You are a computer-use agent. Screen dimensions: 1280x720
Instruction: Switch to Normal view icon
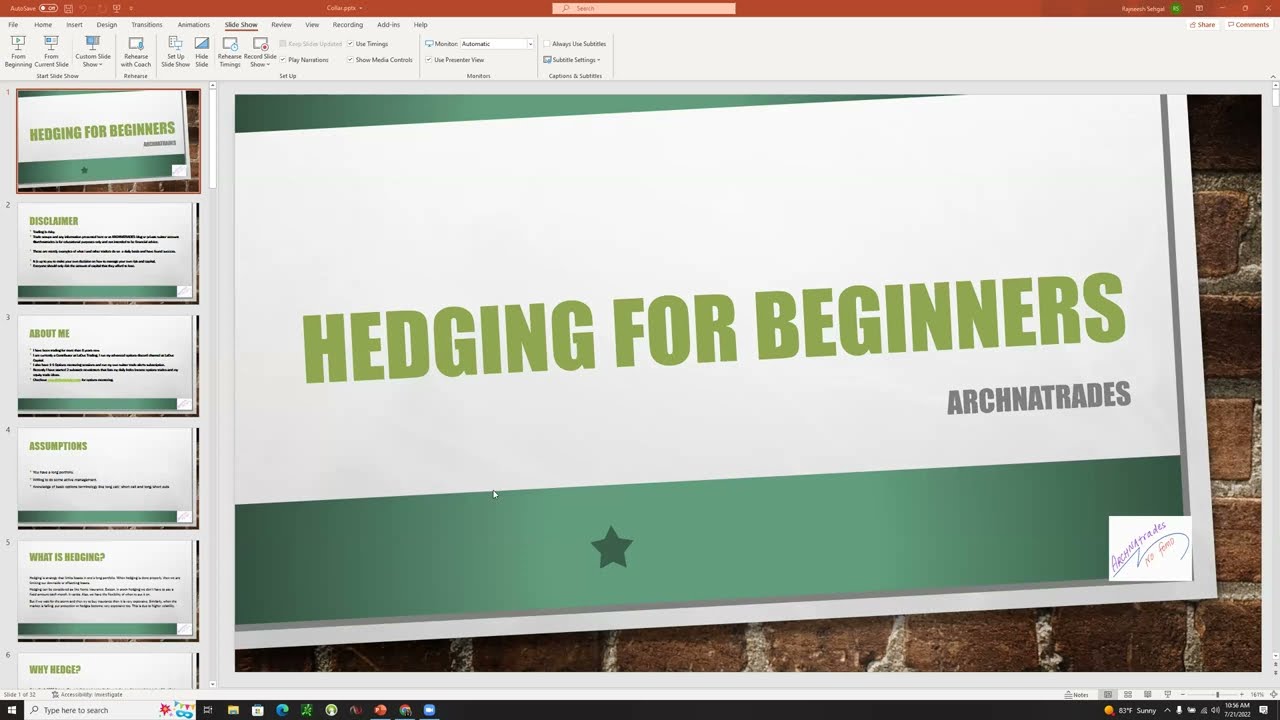tap(1107, 694)
